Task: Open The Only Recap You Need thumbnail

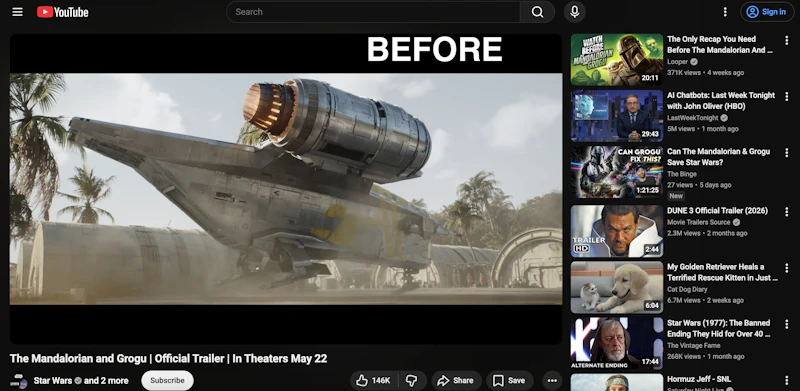Action: [x=617, y=60]
